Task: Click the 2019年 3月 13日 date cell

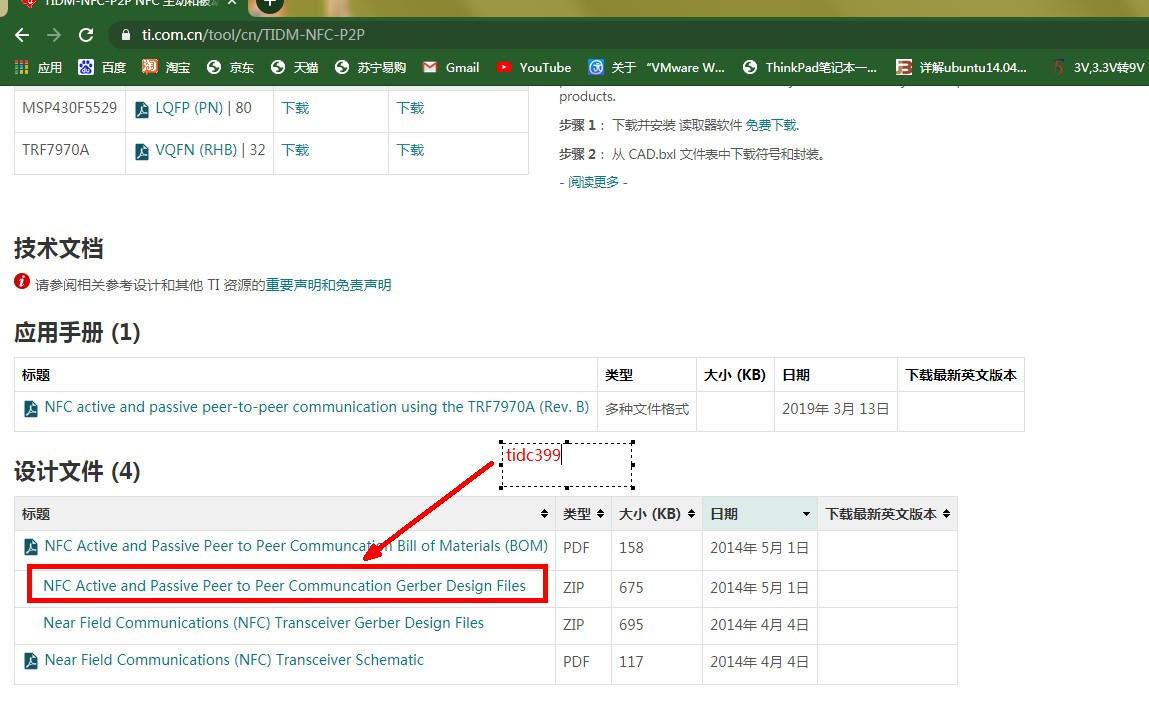Action: (x=835, y=409)
